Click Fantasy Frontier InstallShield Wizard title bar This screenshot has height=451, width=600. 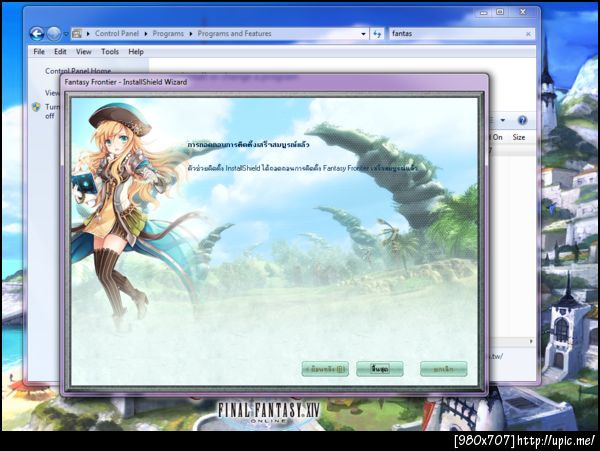(x=274, y=82)
